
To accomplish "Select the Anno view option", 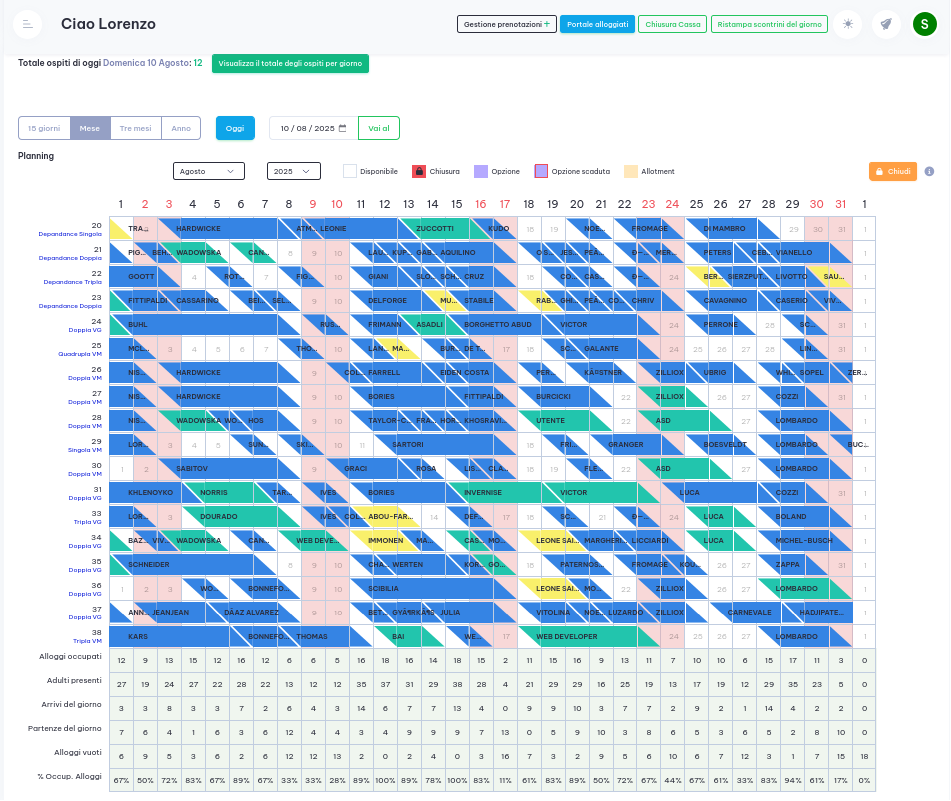I will pyautogui.click(x=181, y=128).
